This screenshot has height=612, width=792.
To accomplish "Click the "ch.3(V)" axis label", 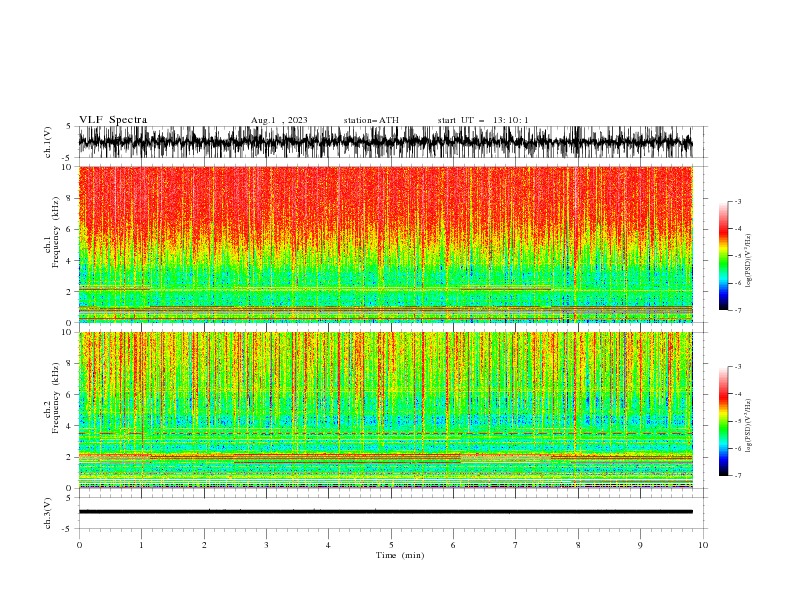I will point(48,513).
